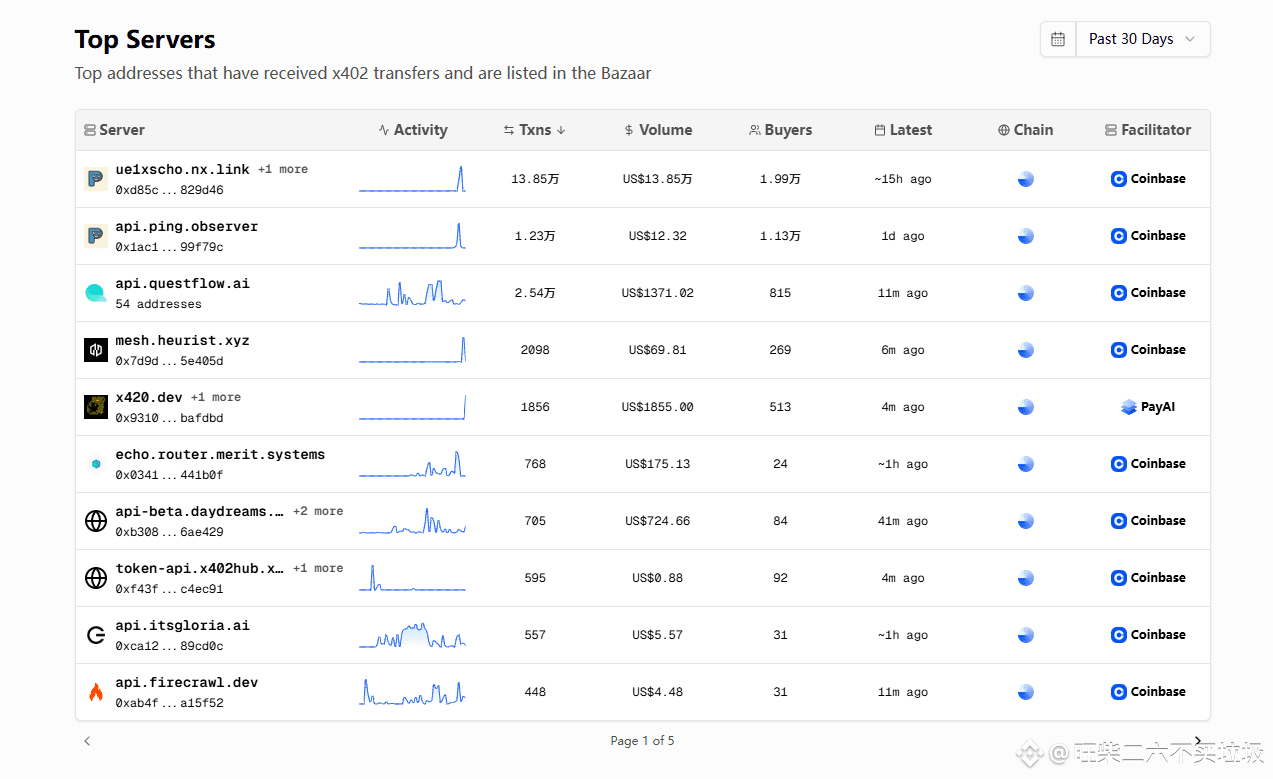Click the Buyers column header
Image resolution: width=1273 pixels, height=779 pixels.
tap(780, 130)
